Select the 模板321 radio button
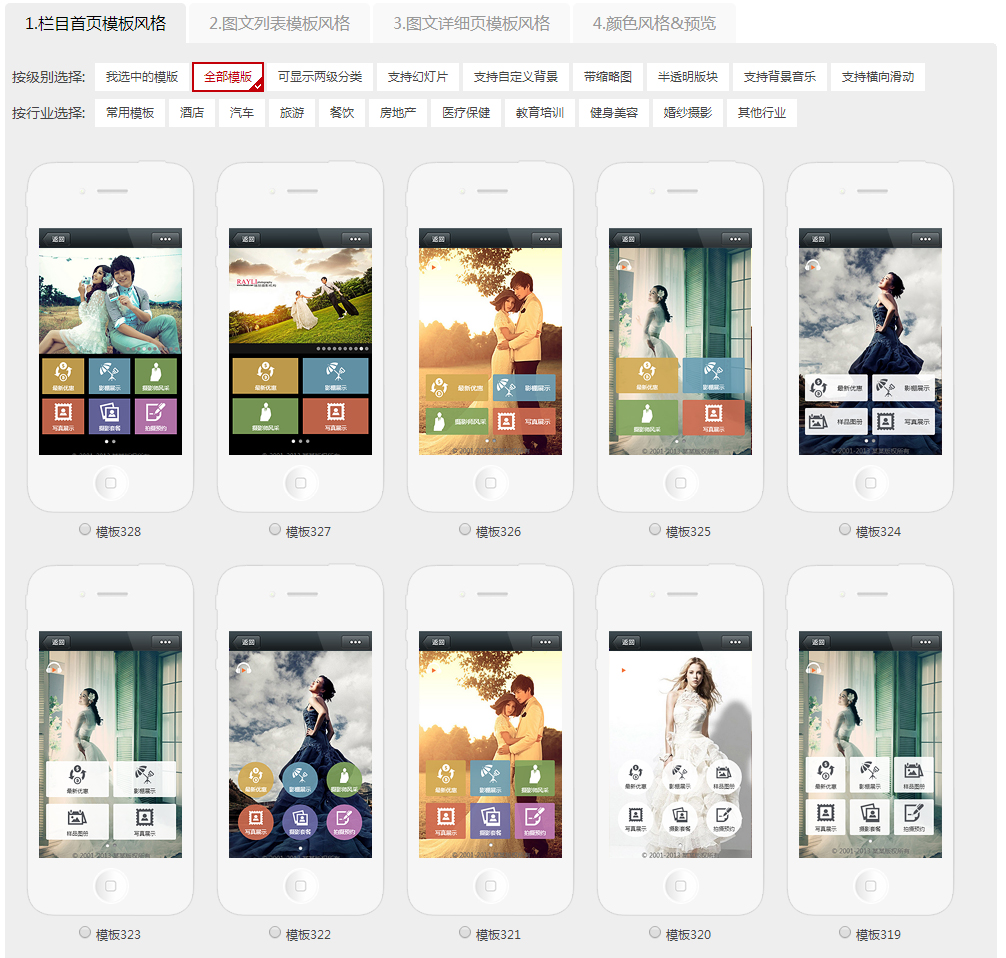 465,933
